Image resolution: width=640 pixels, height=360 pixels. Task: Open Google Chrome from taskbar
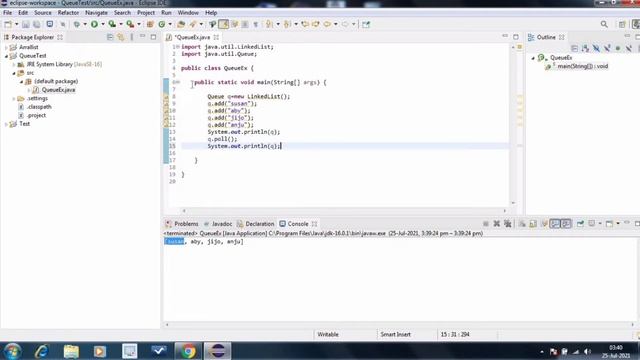click(188, 351)
